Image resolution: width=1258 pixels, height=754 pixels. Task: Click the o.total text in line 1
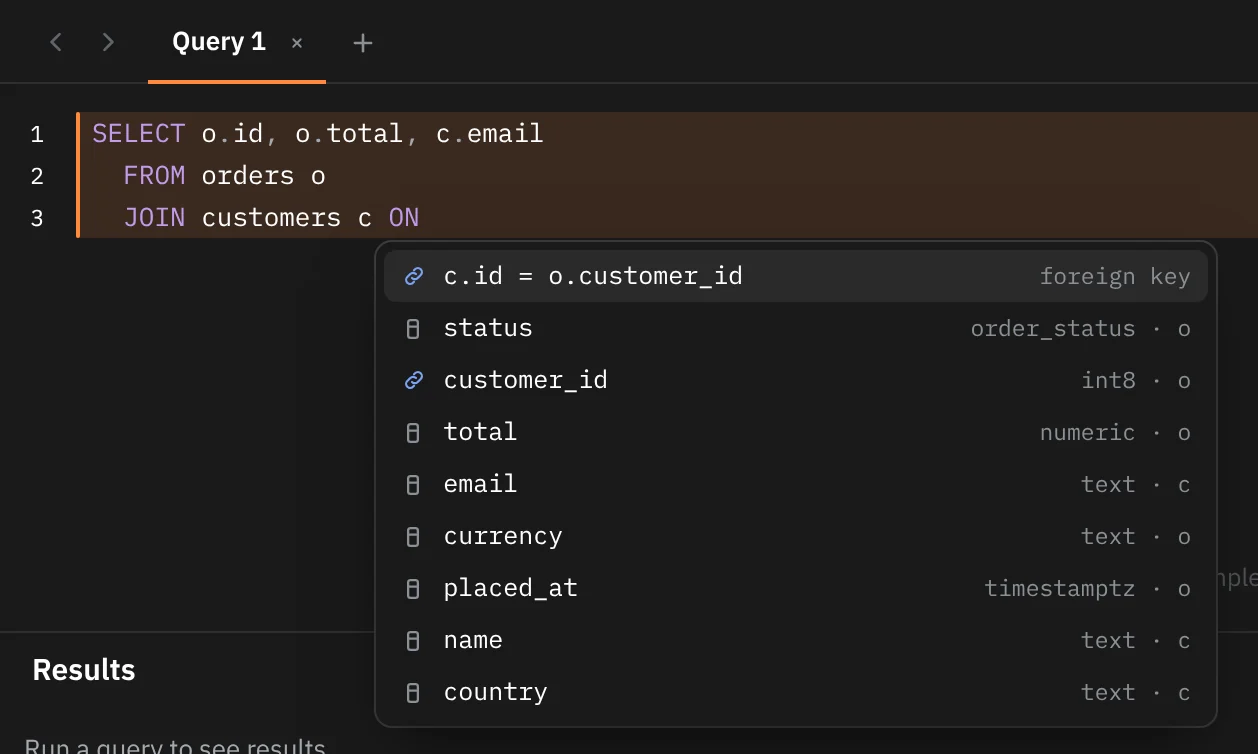coord(349,134)
